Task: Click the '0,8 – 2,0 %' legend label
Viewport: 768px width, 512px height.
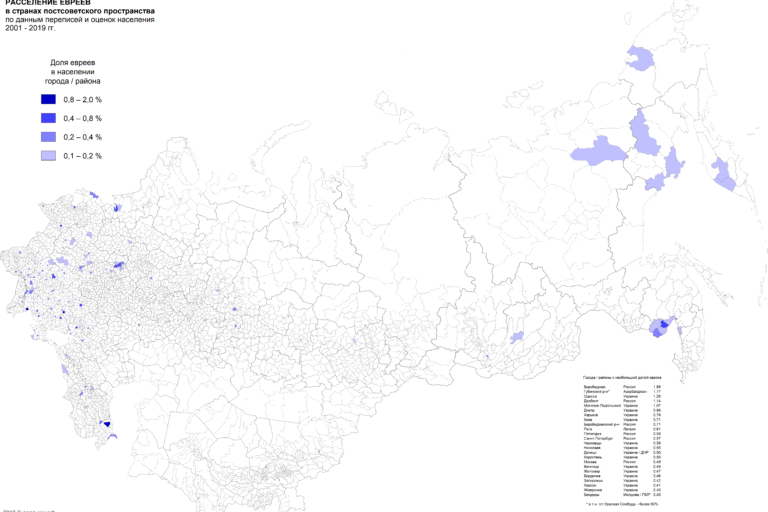Action: pyautogui.click(x=82, y=100)
